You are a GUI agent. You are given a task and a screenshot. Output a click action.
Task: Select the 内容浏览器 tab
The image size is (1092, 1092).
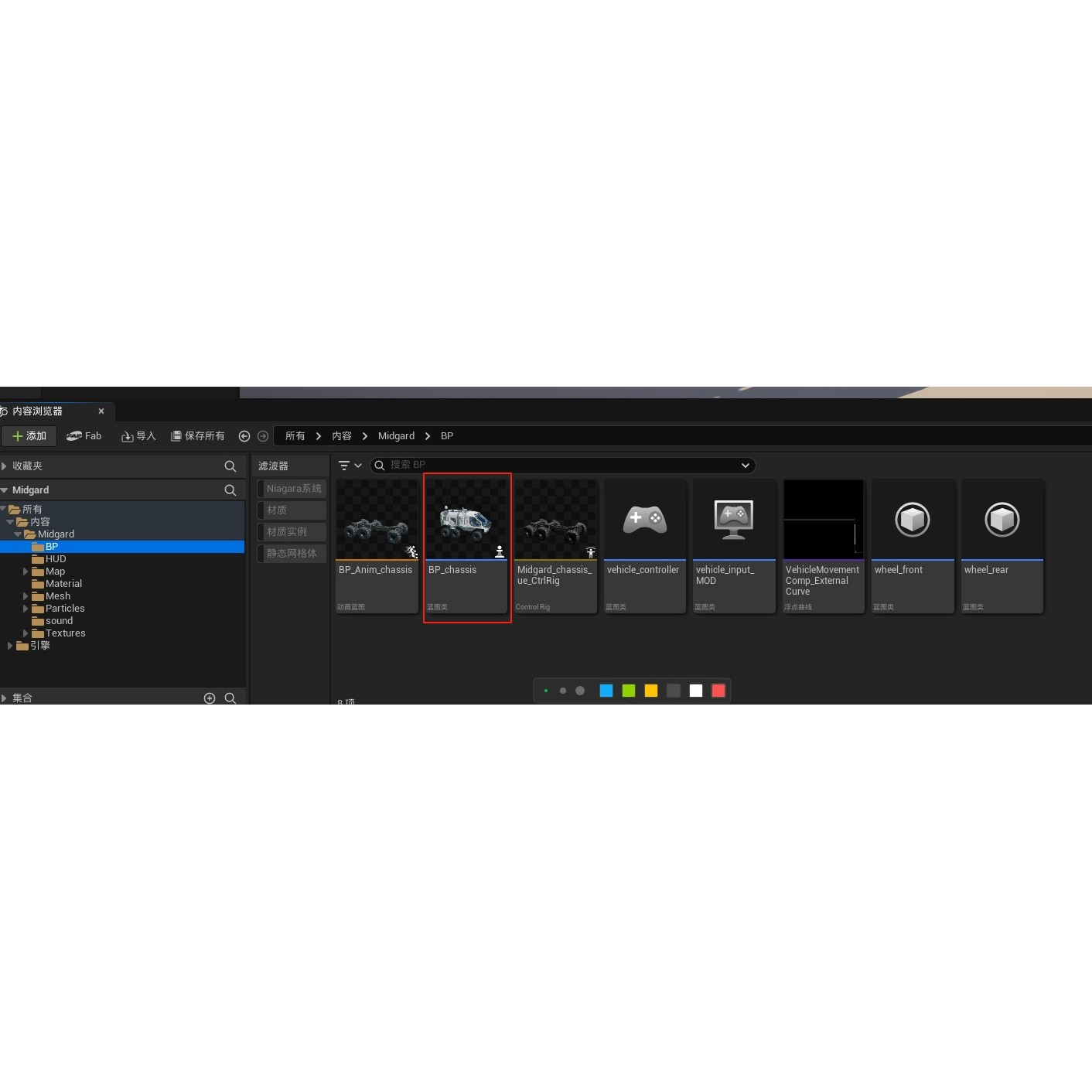[x=37, y=411]
